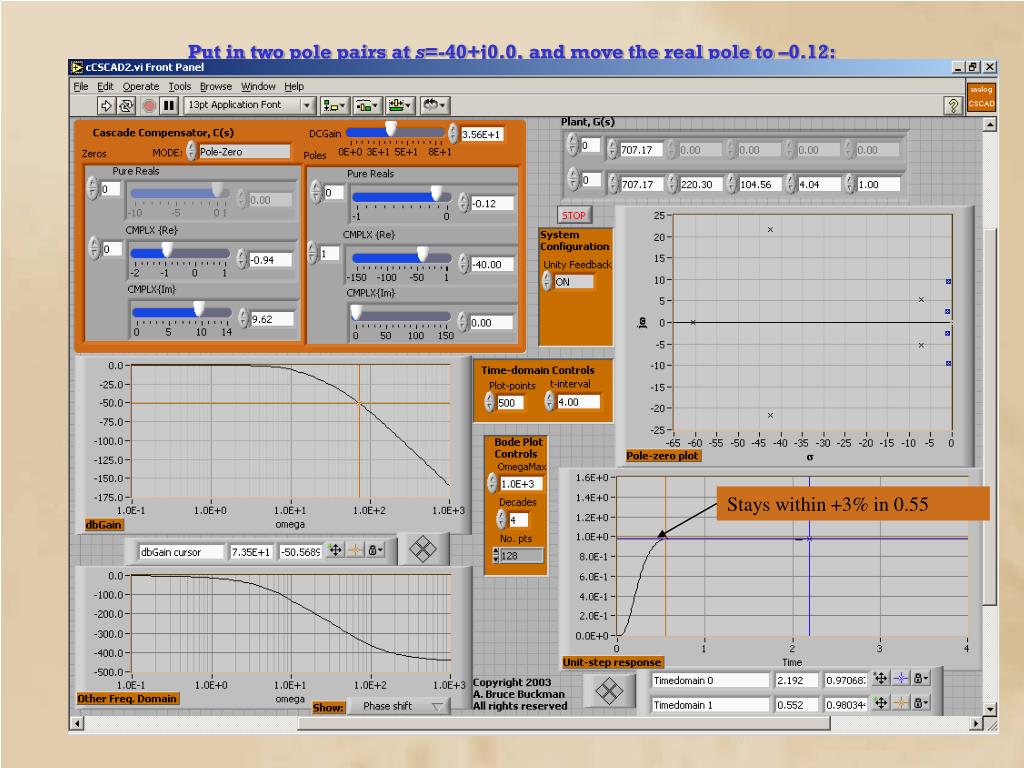1024x768 pixels.
Task: Click the horizontal scrollbar right arrow
Action: coord(976,724)
